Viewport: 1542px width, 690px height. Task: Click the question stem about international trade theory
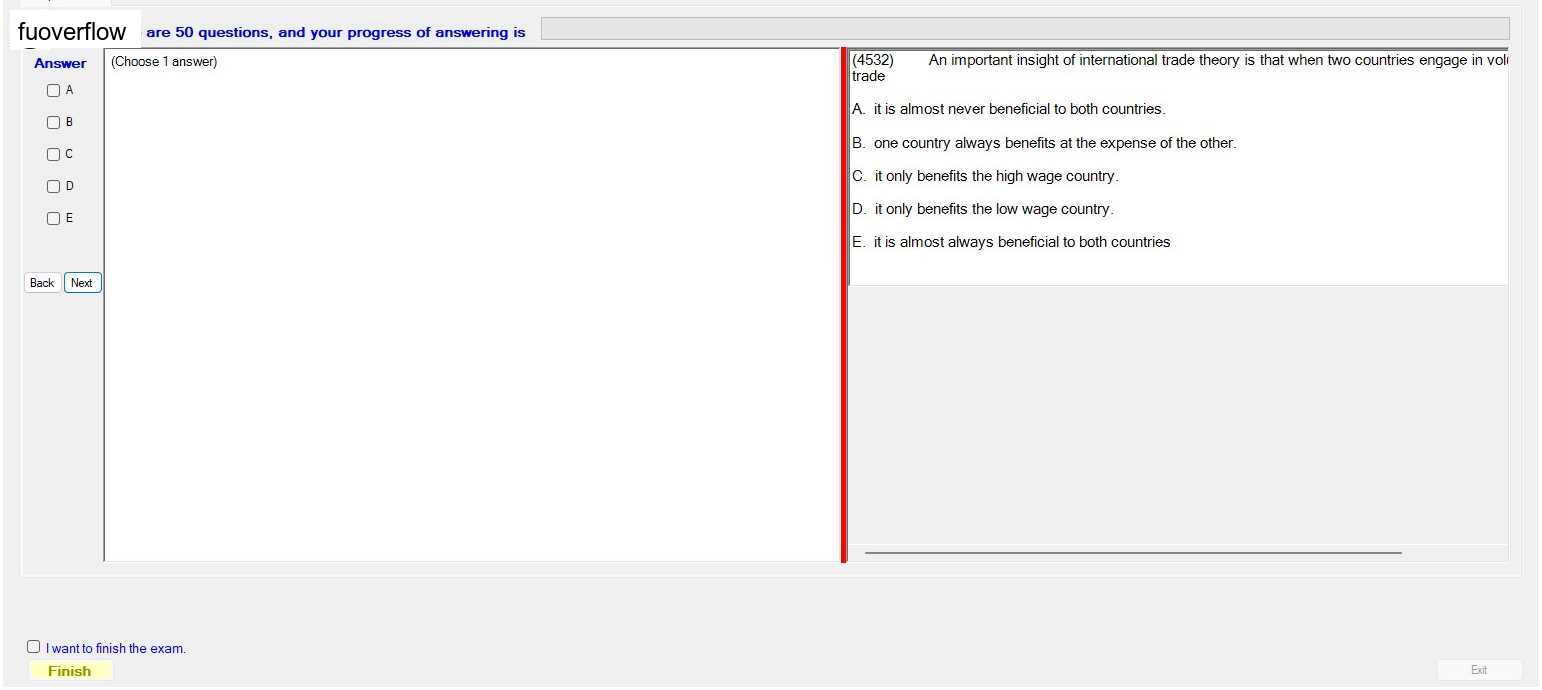point(1180,68)
